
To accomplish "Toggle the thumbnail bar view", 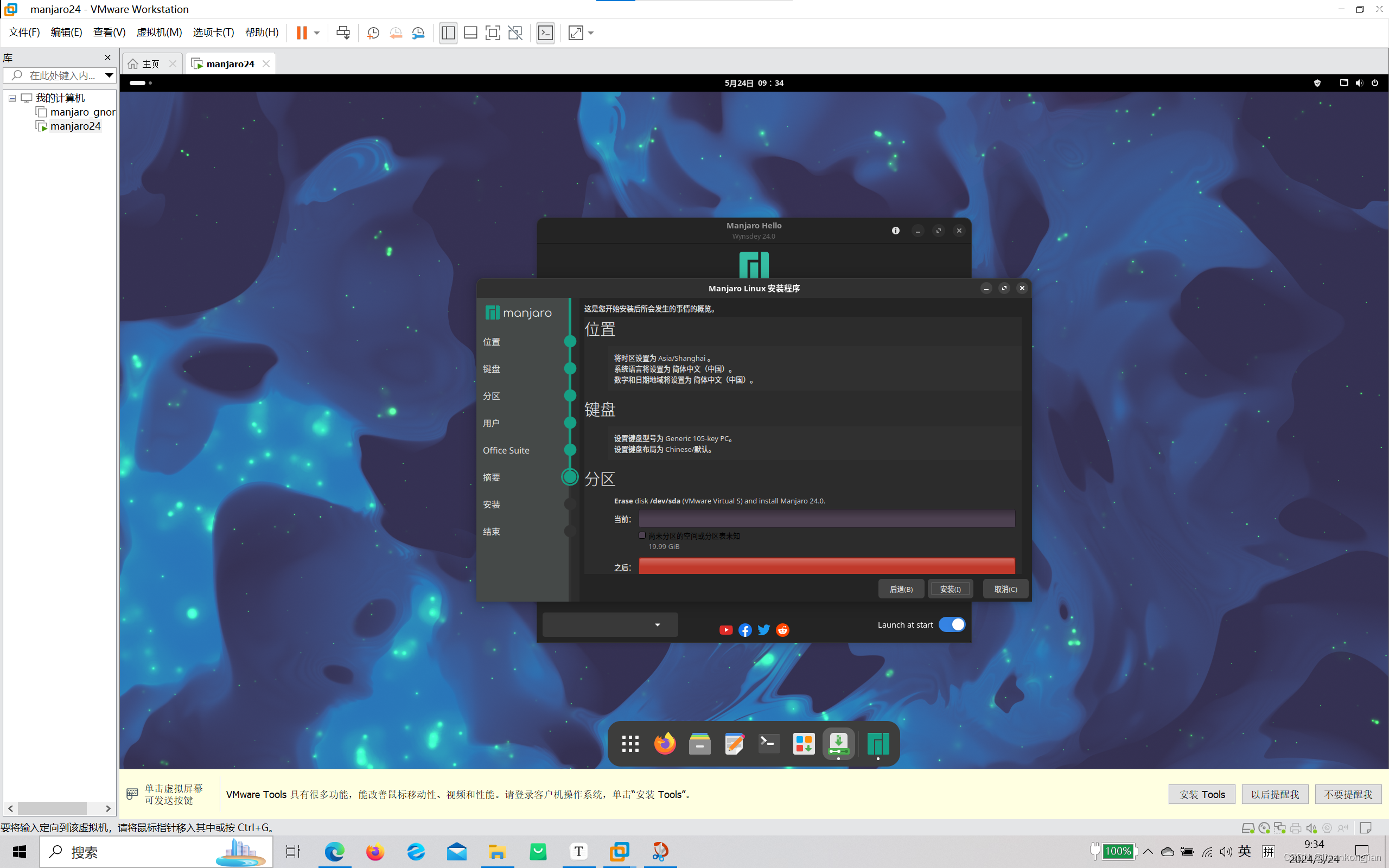I will (470, 33).
